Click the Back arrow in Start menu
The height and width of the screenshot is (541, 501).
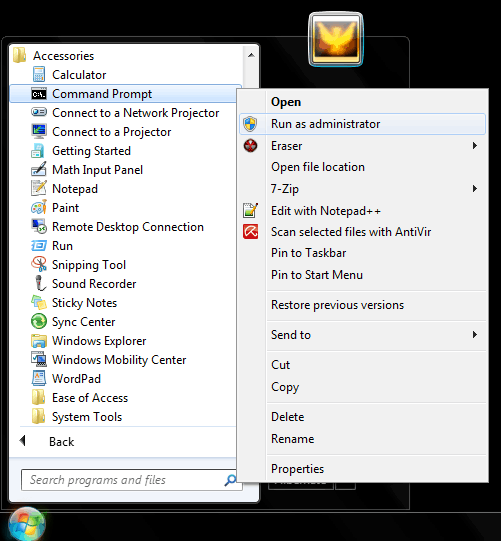click(x=23, y=441)
